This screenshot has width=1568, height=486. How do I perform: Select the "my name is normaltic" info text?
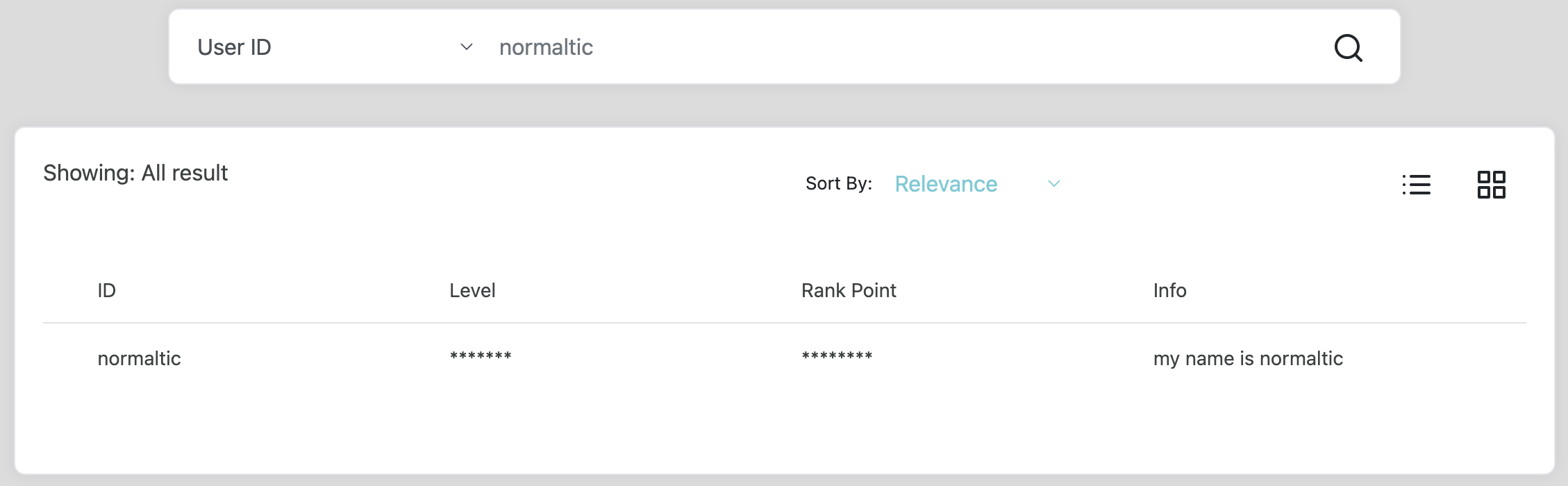coord(1248,358)
